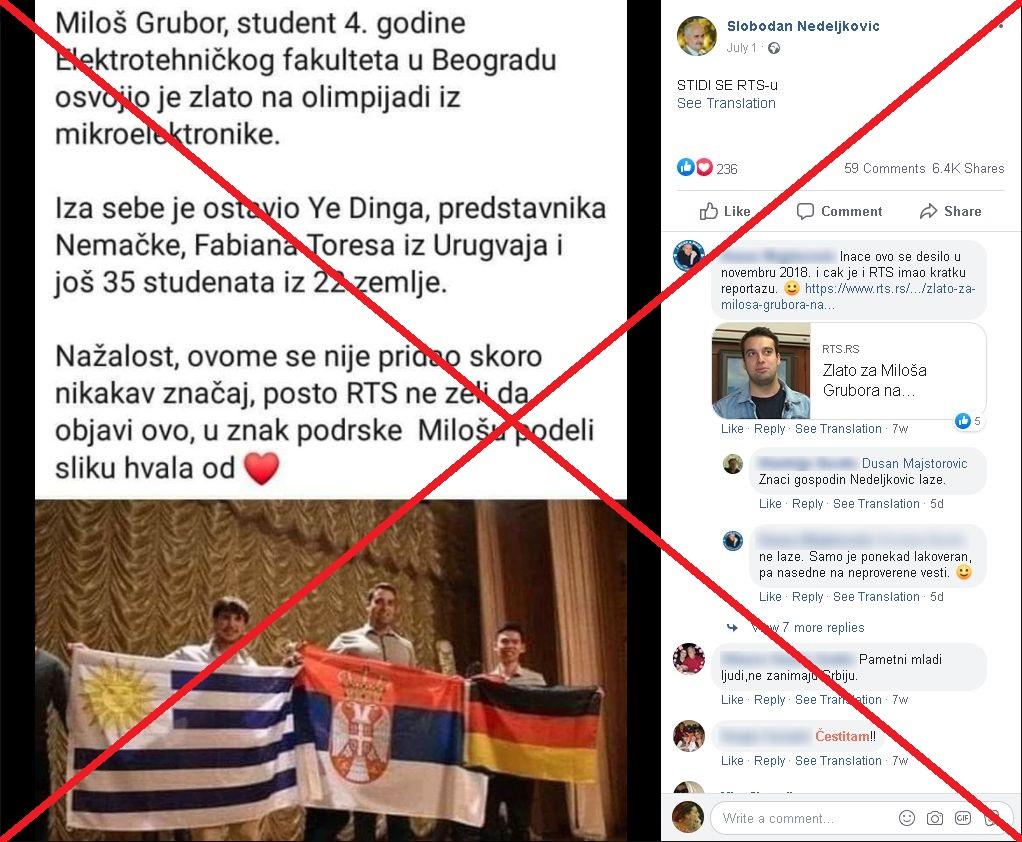Click the Comment speech bubble button

[839, 211]
